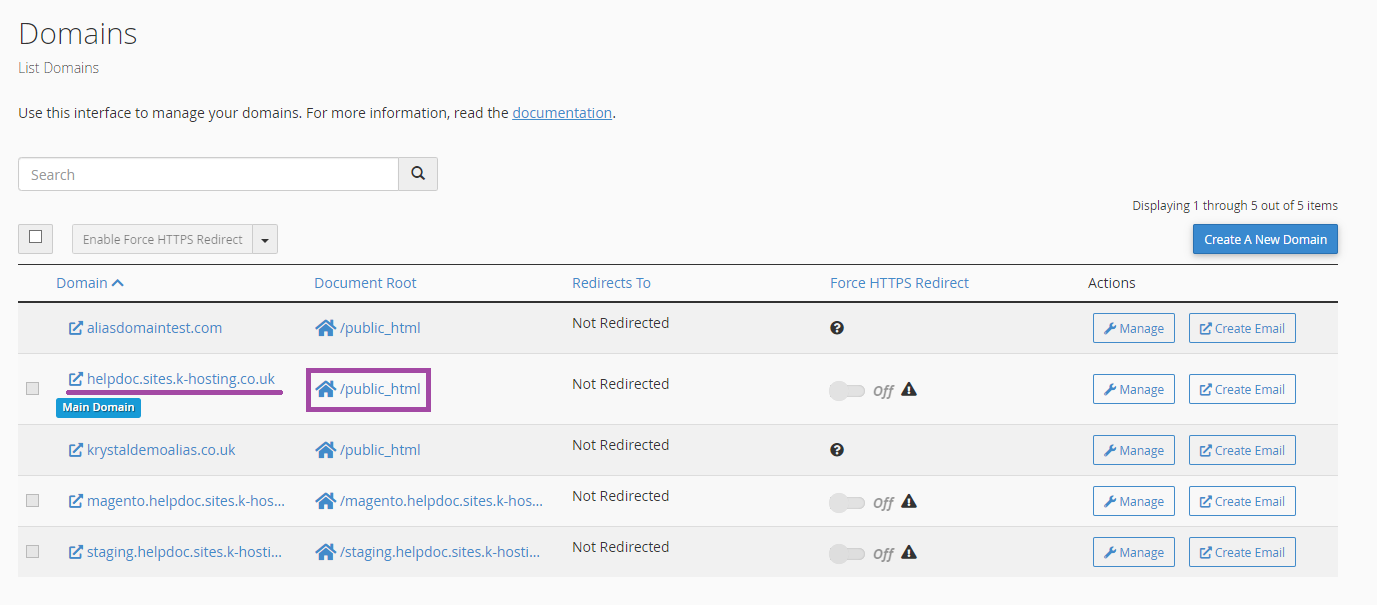Viewport: 1377px width, 605px height.
Task: Click the sort arrow next to Domain header
Action: pyautogui.click(x=118, y=283)
